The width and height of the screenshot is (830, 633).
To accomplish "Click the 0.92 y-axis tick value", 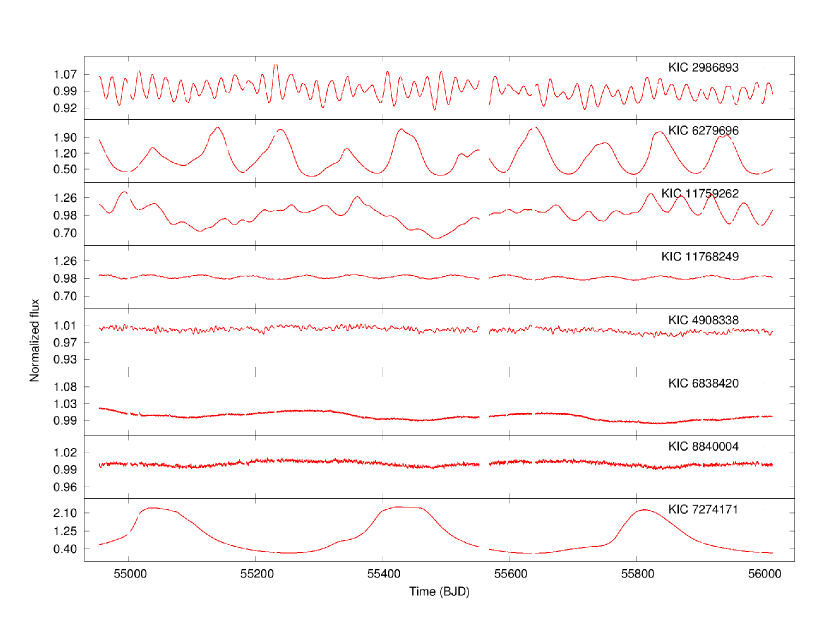I will tap(65, 108).
